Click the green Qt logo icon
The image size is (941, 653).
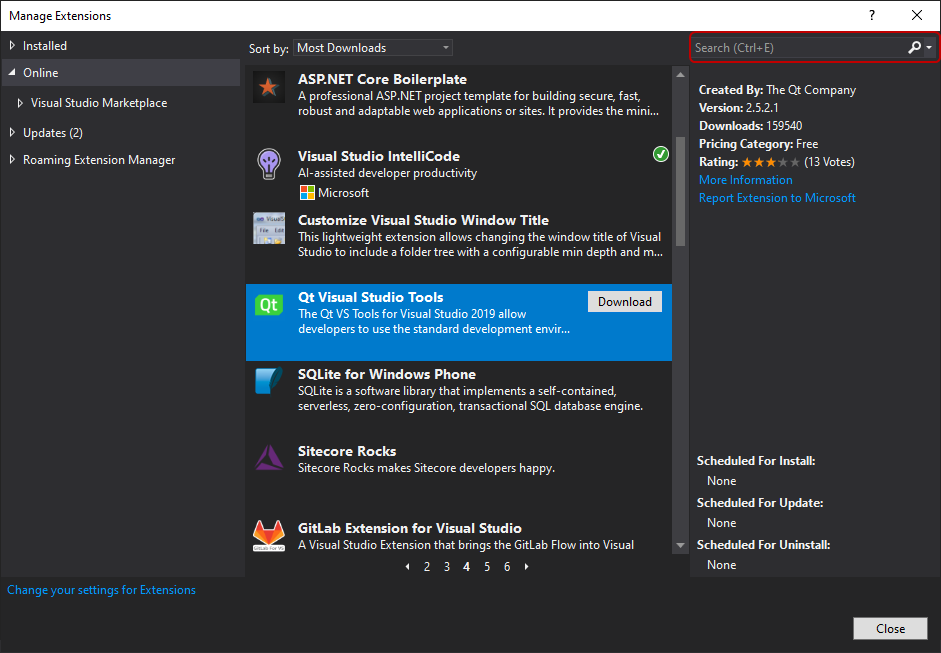[x=268, y=306]
